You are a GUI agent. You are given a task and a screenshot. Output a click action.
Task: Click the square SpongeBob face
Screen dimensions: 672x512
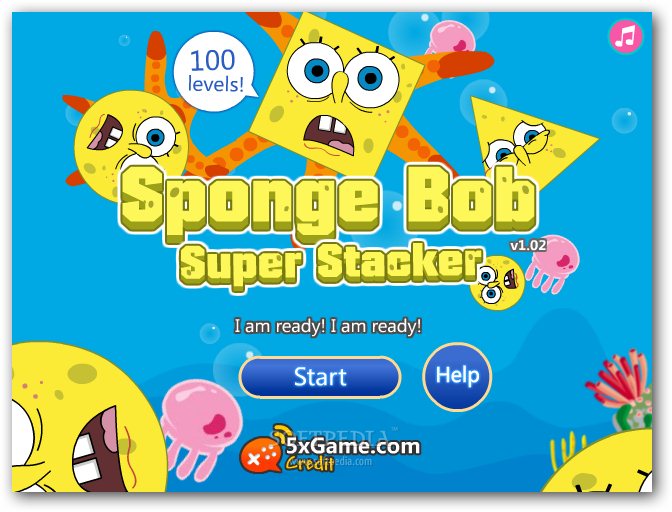coord(336,93)
